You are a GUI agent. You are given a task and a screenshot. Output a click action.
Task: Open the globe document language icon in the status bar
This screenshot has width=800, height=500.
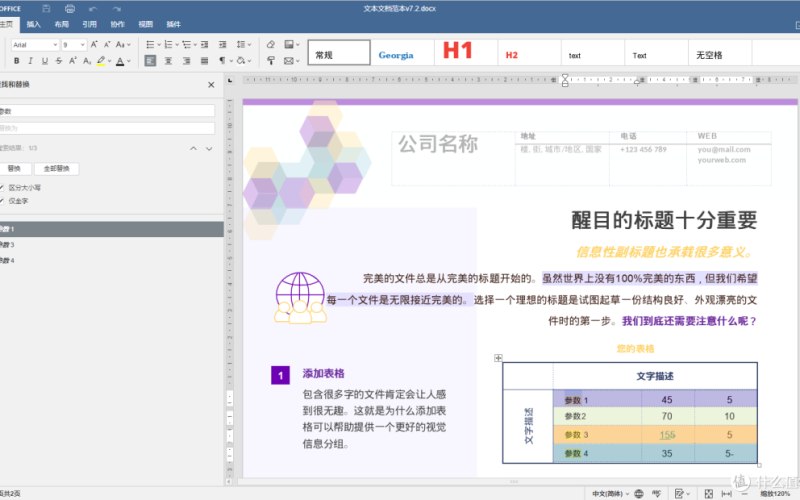[x=639, y=493]
